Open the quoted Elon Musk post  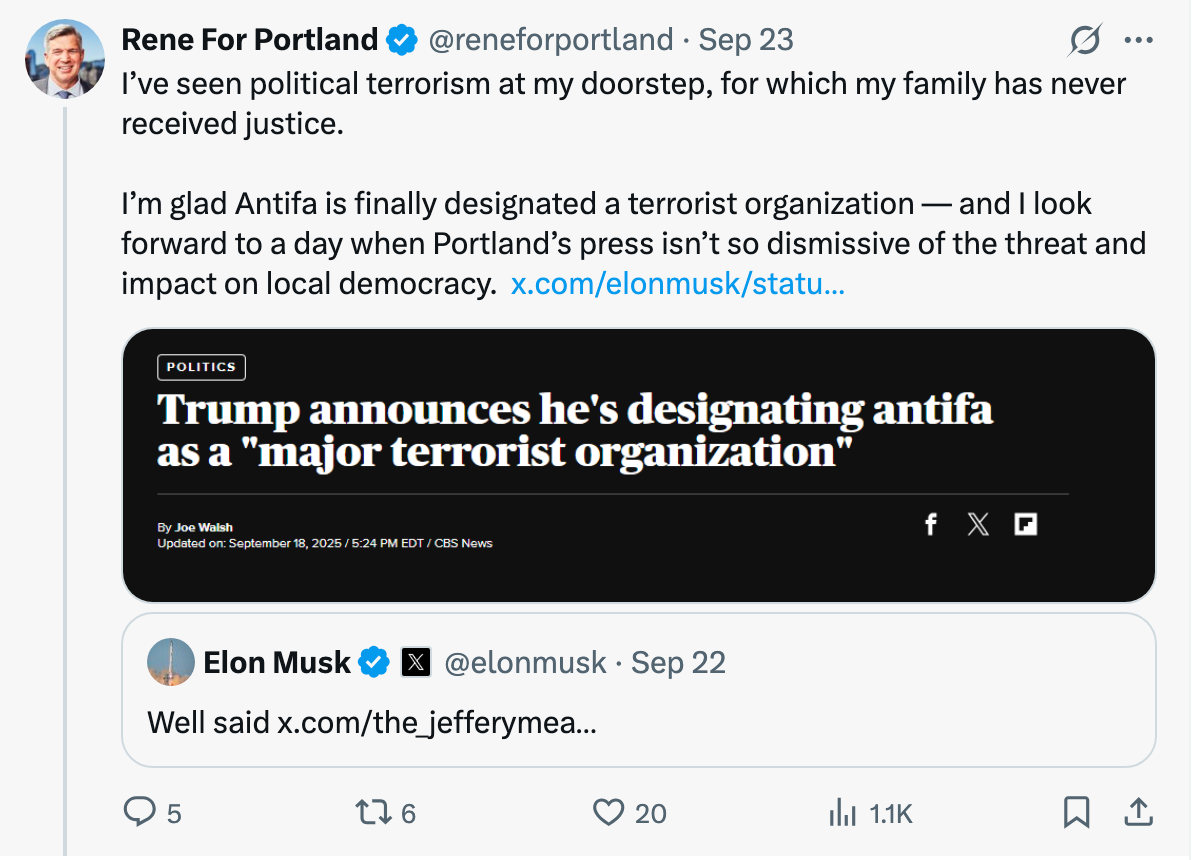point(638,720)
